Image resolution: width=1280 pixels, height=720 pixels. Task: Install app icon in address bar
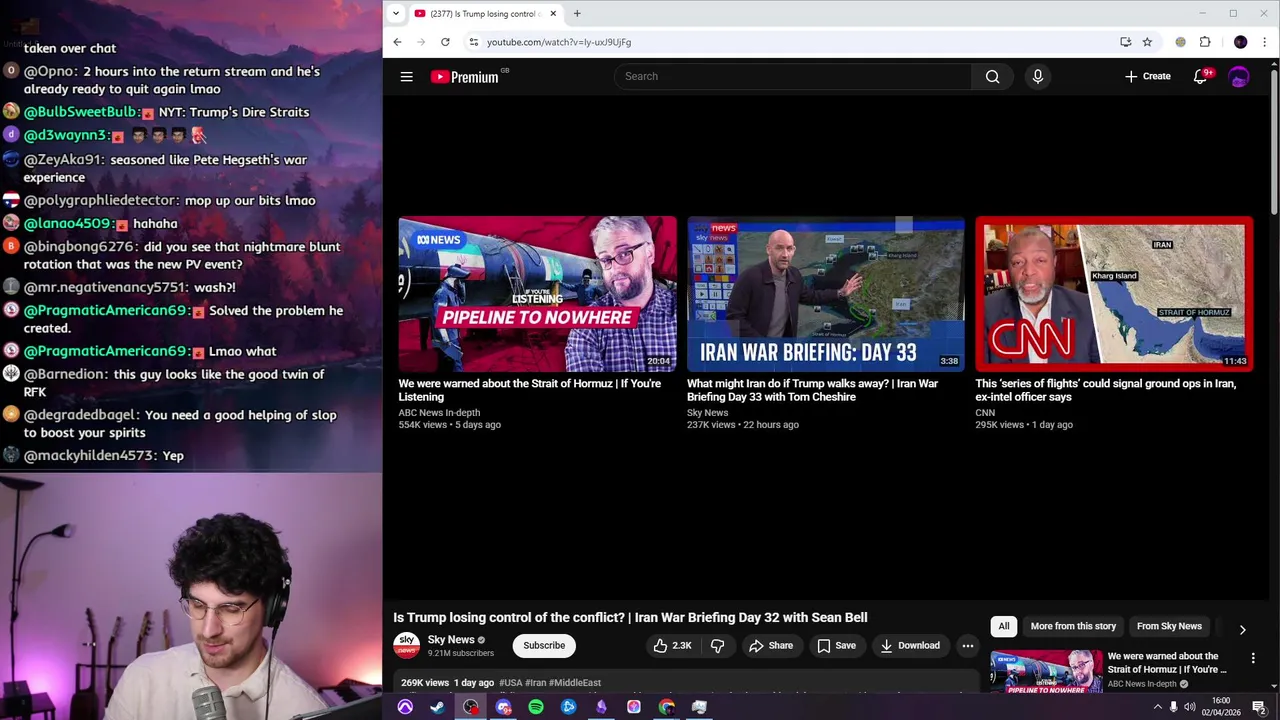(x=1125, y=42)
